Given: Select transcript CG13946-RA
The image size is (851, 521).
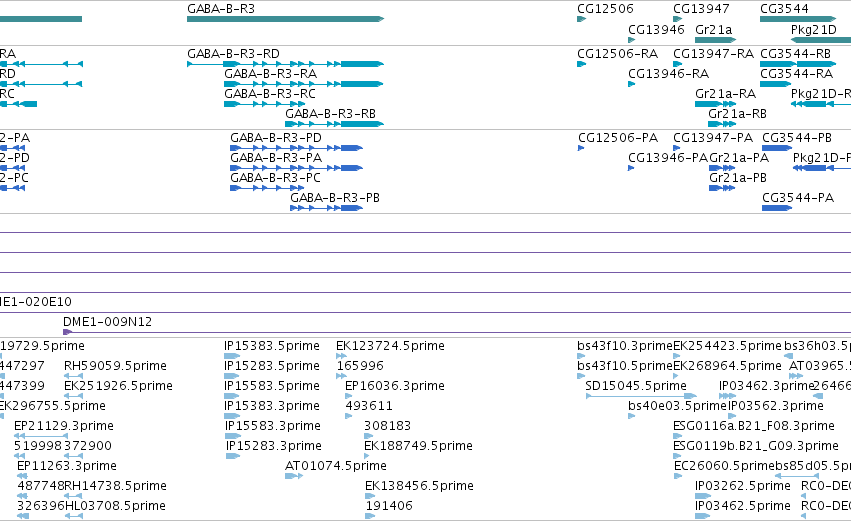Looking at the screenshot, I should click(x=669, y=74).
